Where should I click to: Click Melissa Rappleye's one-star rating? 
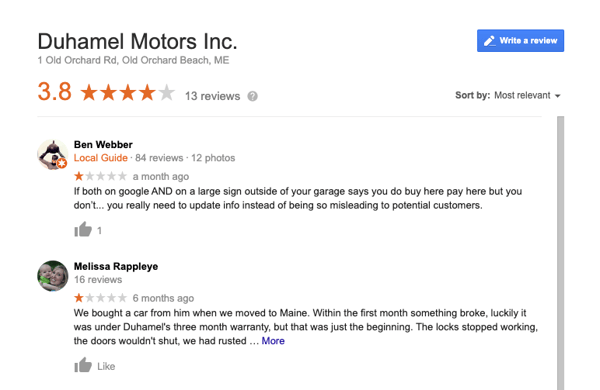100,298
